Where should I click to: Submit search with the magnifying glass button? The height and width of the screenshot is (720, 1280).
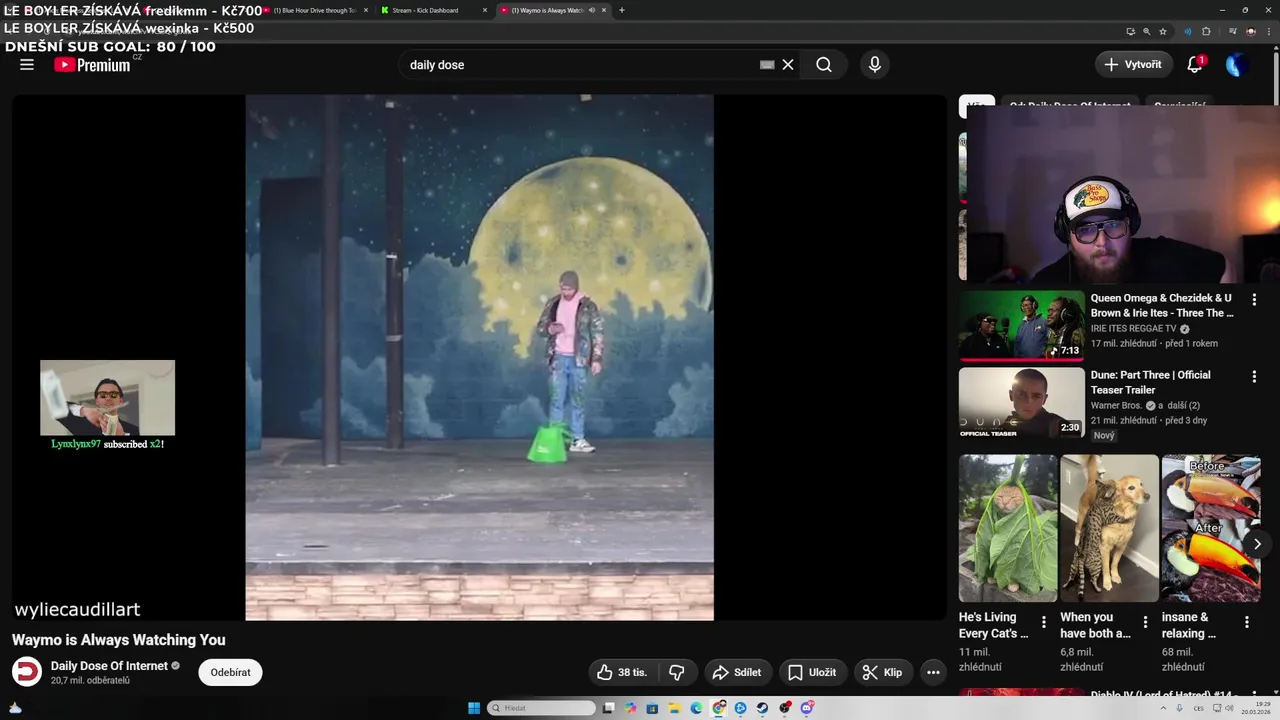click(x=824, y=65)
